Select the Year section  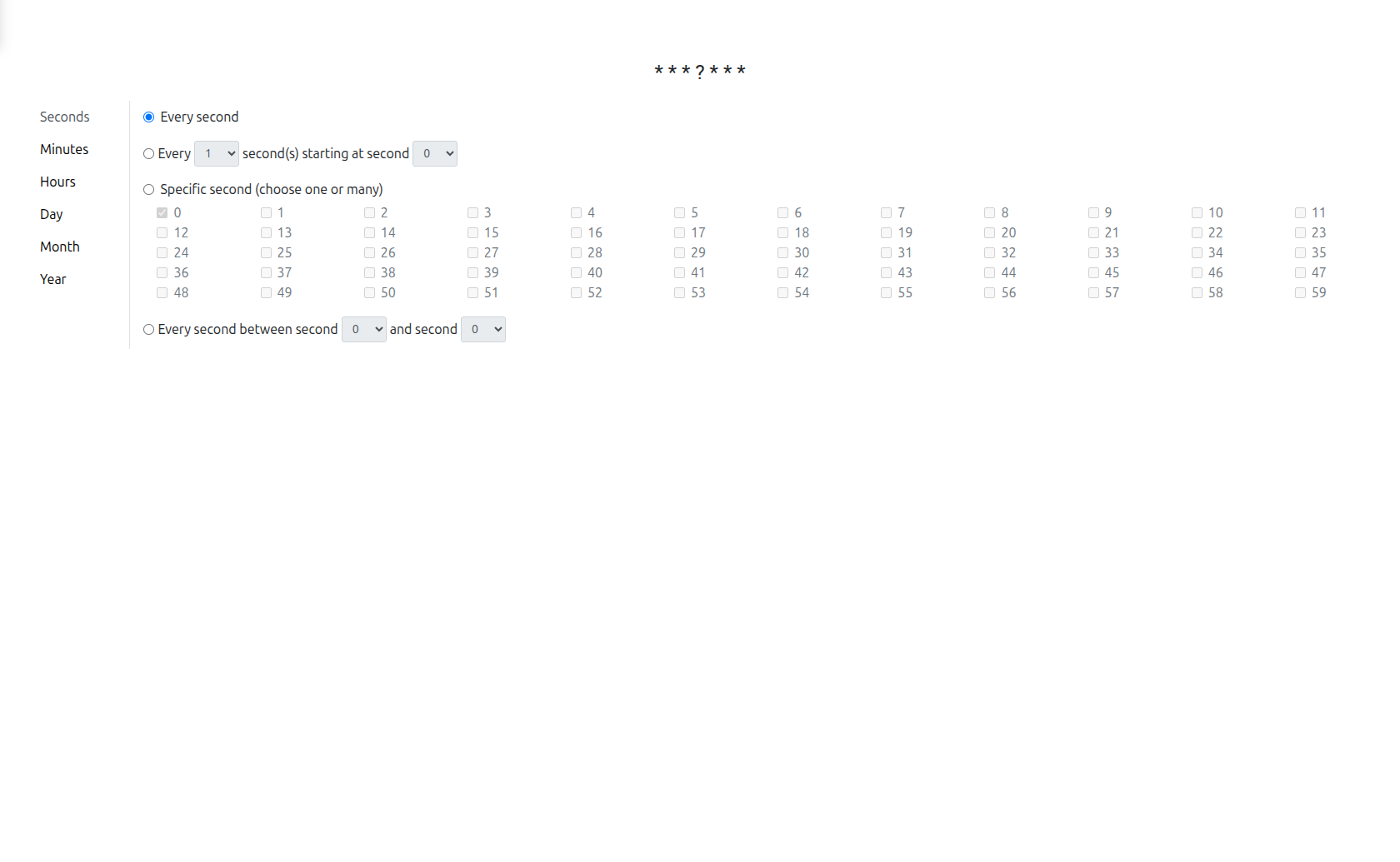click(x=52, y=279)
